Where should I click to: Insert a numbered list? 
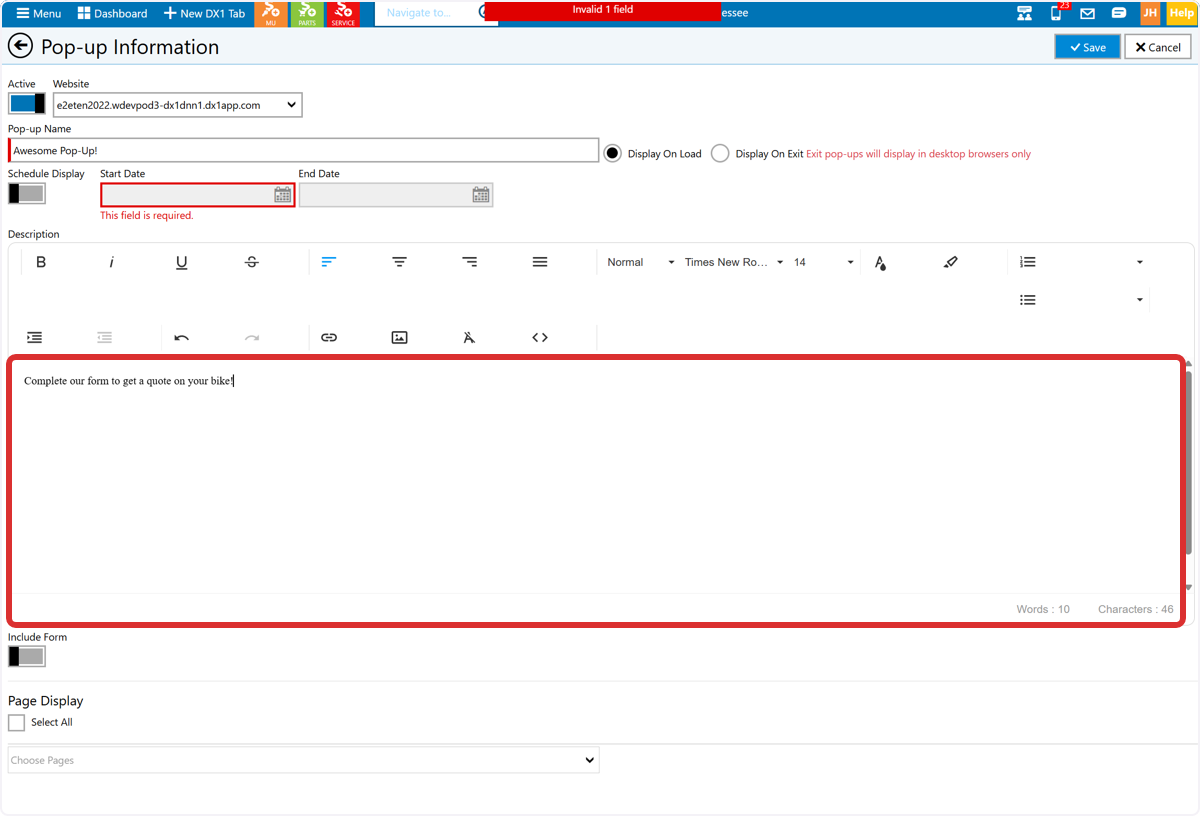tap(1027, 262)
